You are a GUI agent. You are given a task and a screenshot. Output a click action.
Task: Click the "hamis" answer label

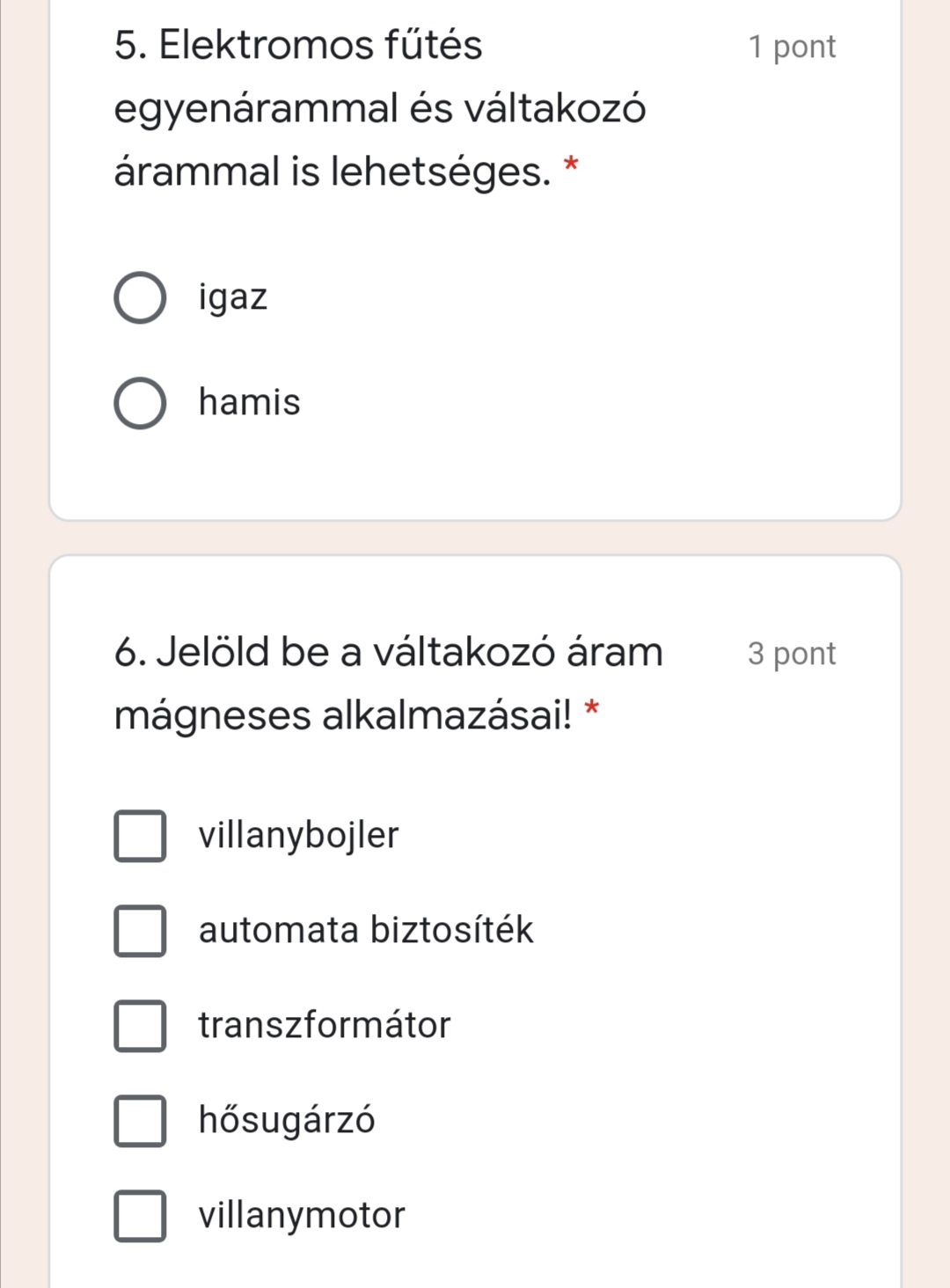pyautogui.click(x=250, y=402)
